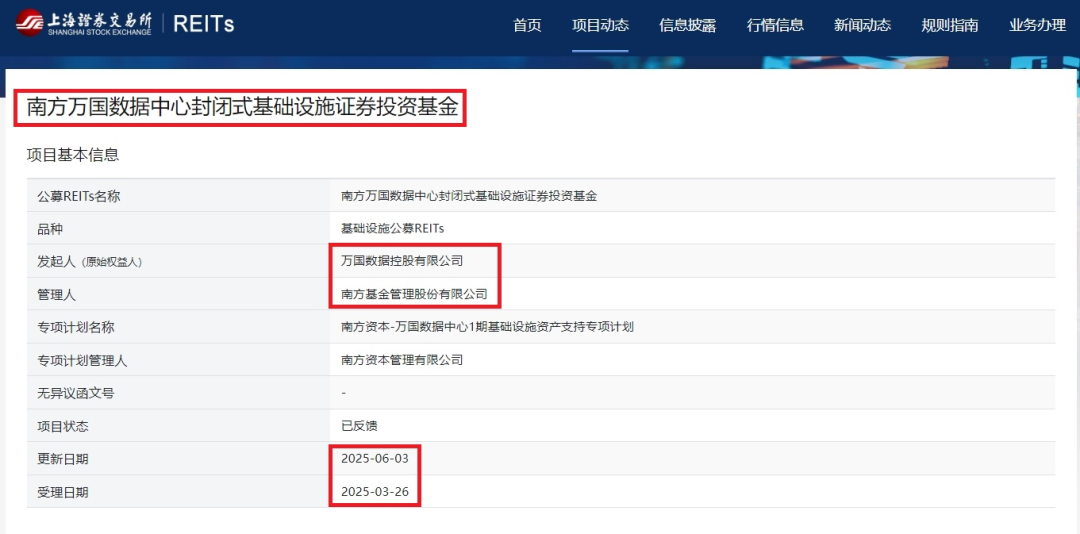Image resolution: width=1080 pixels, height=534 pixels.
Task: Open the 首页 menu item
Action: tap(527, 25)
